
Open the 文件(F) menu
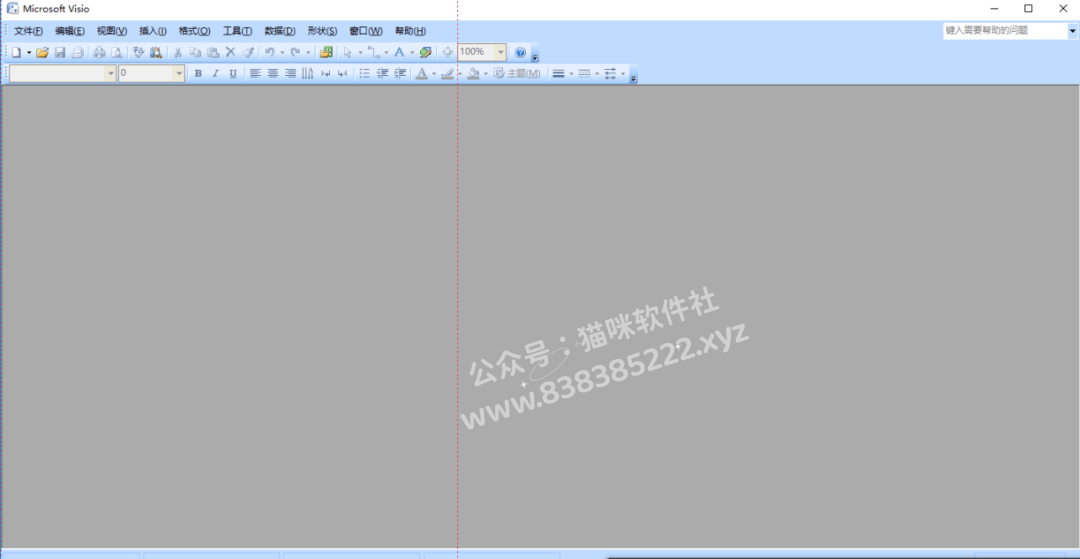28,31
